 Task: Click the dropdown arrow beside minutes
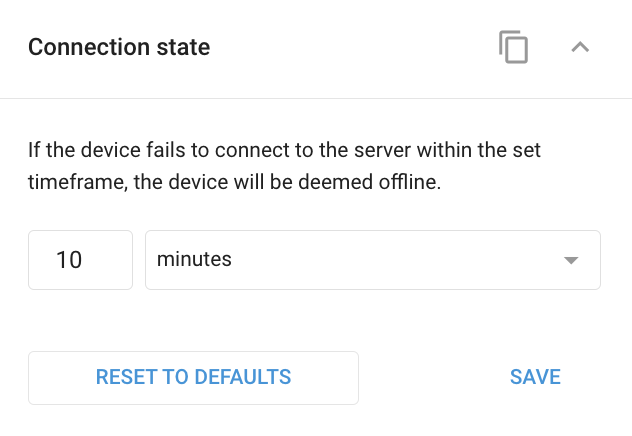[x=571, y=260]
